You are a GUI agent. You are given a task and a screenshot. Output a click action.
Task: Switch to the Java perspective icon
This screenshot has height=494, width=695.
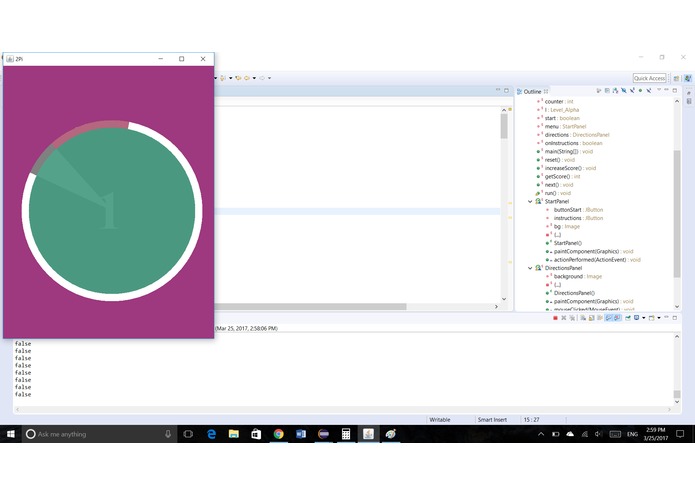(x=687, y=78)
